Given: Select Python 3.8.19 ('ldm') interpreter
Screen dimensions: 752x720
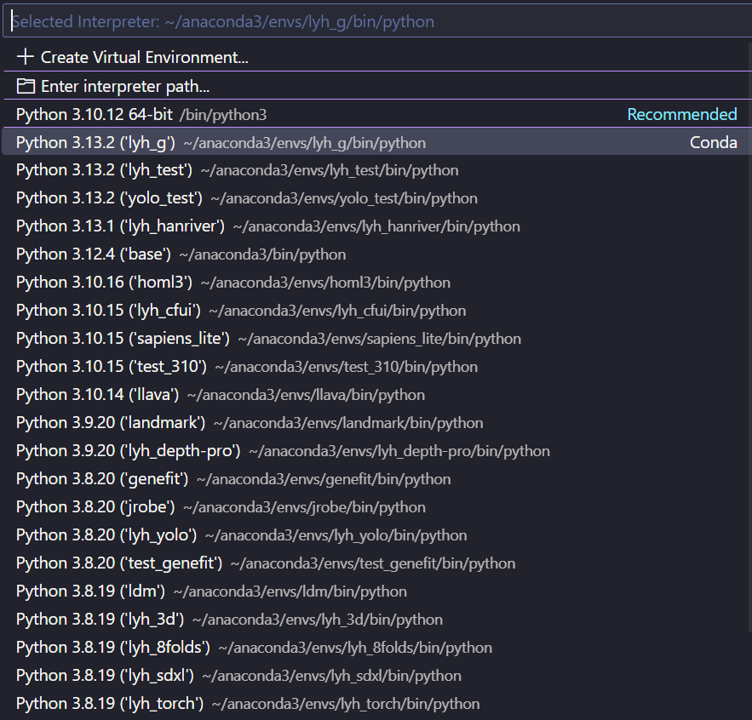Looking at the screenshot, I should pos(377,591).
